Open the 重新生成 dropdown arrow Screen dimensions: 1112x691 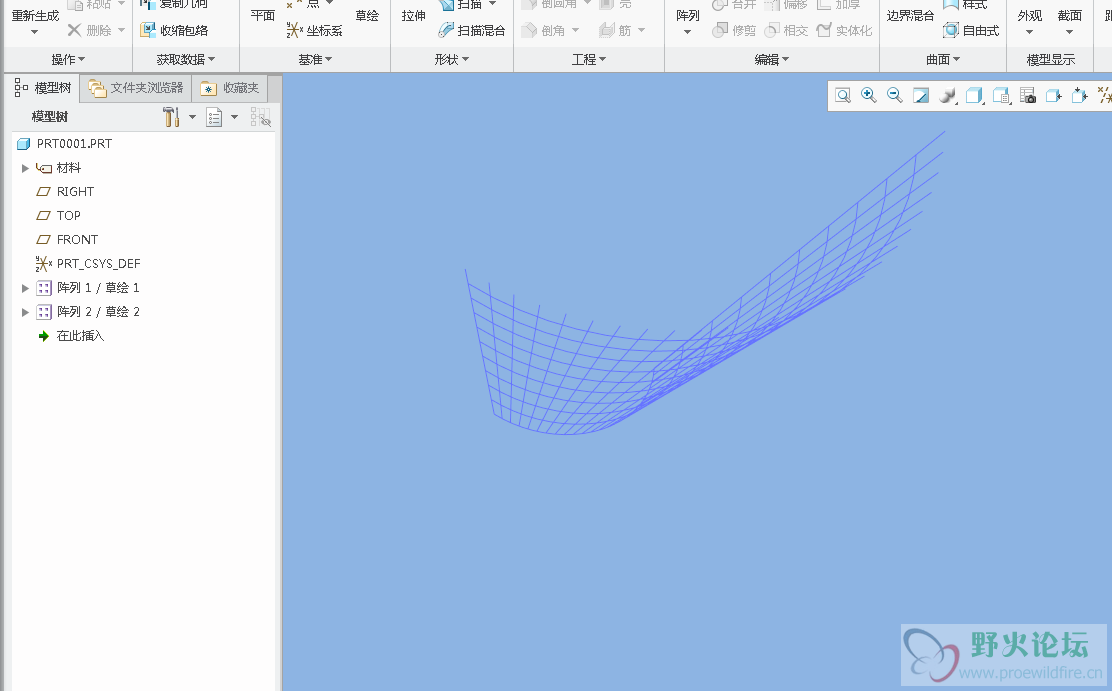pyautogui.click(x=35, y=33)
